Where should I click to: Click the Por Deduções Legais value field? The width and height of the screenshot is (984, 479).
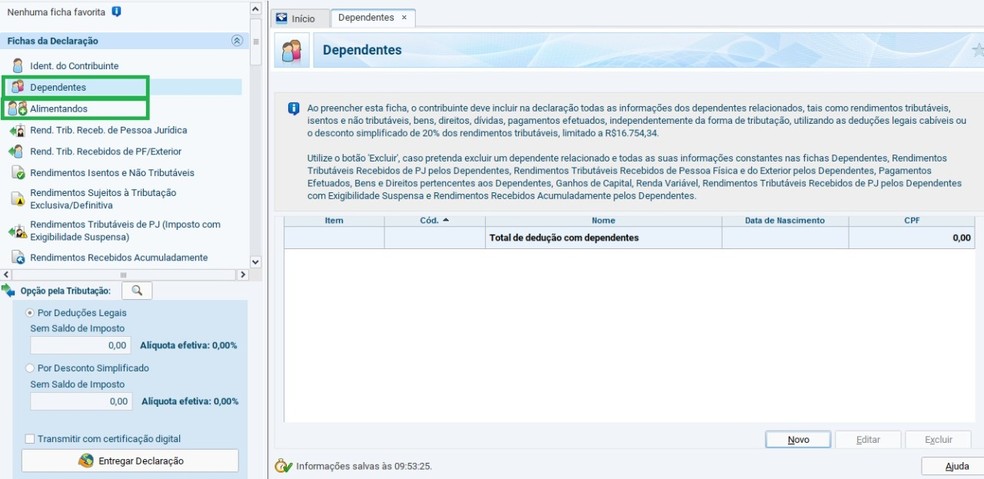pyautogui.click(x=80, y=345)
